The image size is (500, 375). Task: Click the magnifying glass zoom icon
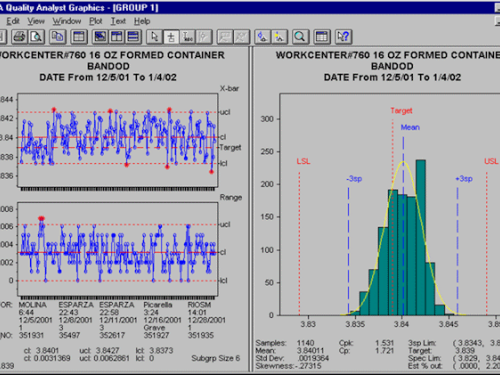tap(300, 37)
